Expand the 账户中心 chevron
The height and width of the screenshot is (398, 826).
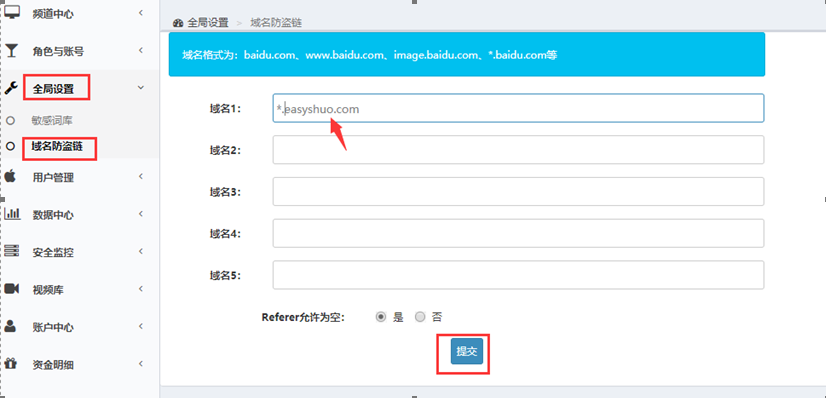click(141, 326)
